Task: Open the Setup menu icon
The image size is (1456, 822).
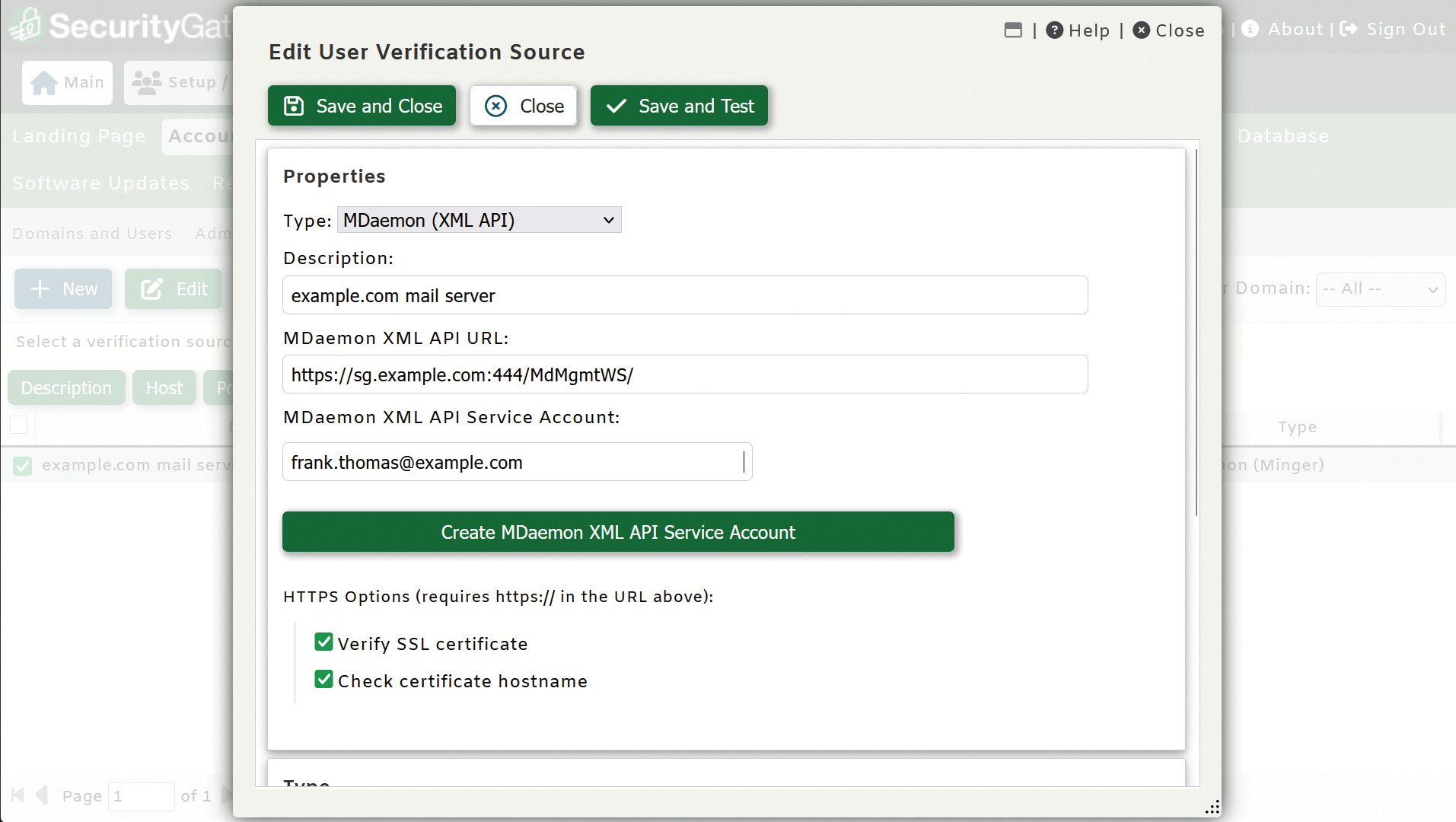Action: 147,81
